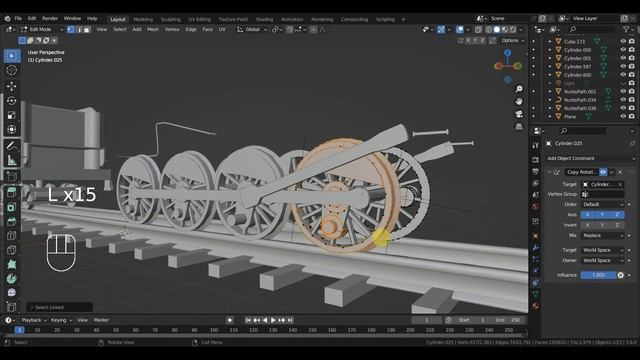This screenshot has width=640, height=360.
Task: Jump to the timeline start frame
Action: click(248, 320)
